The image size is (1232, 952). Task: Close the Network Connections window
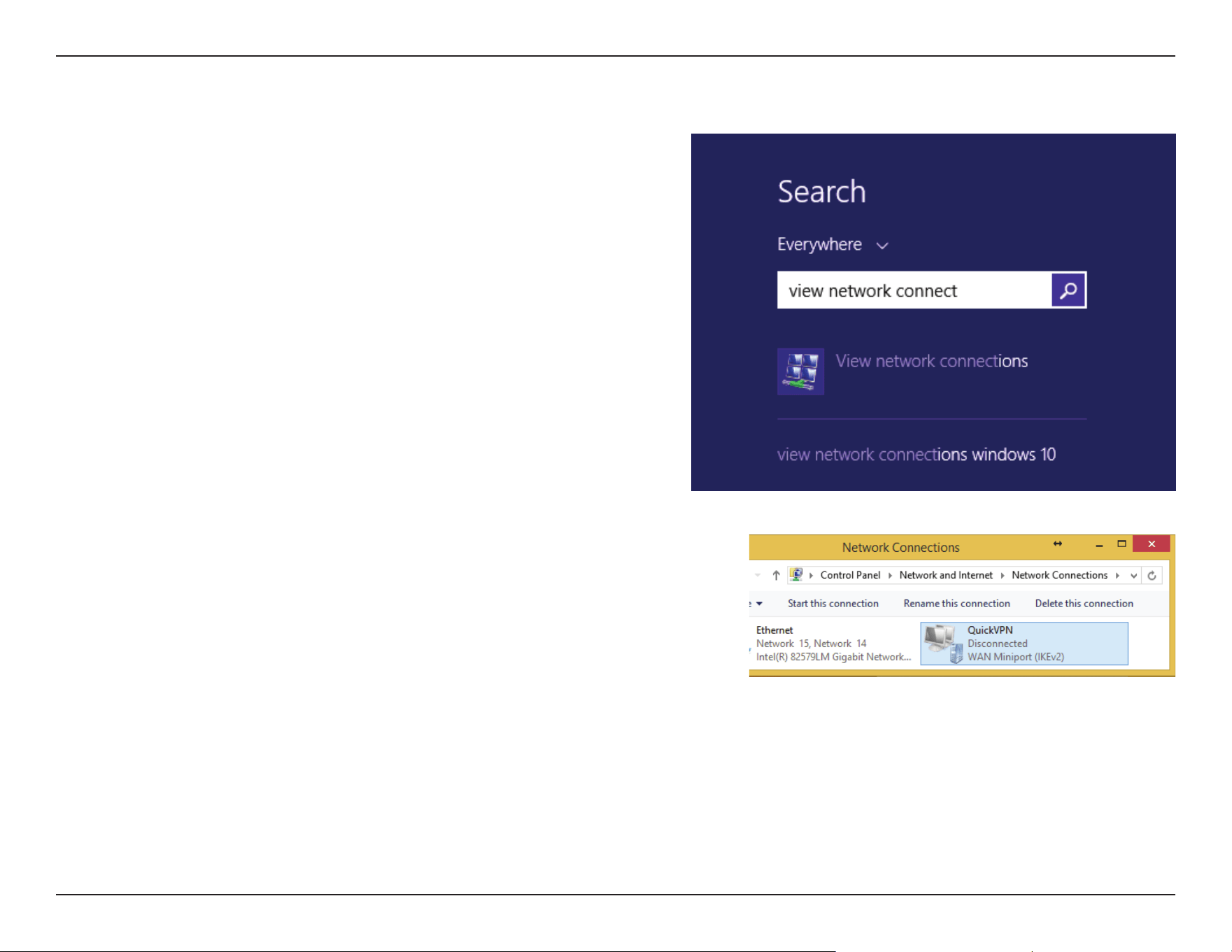click(1152, 544)
